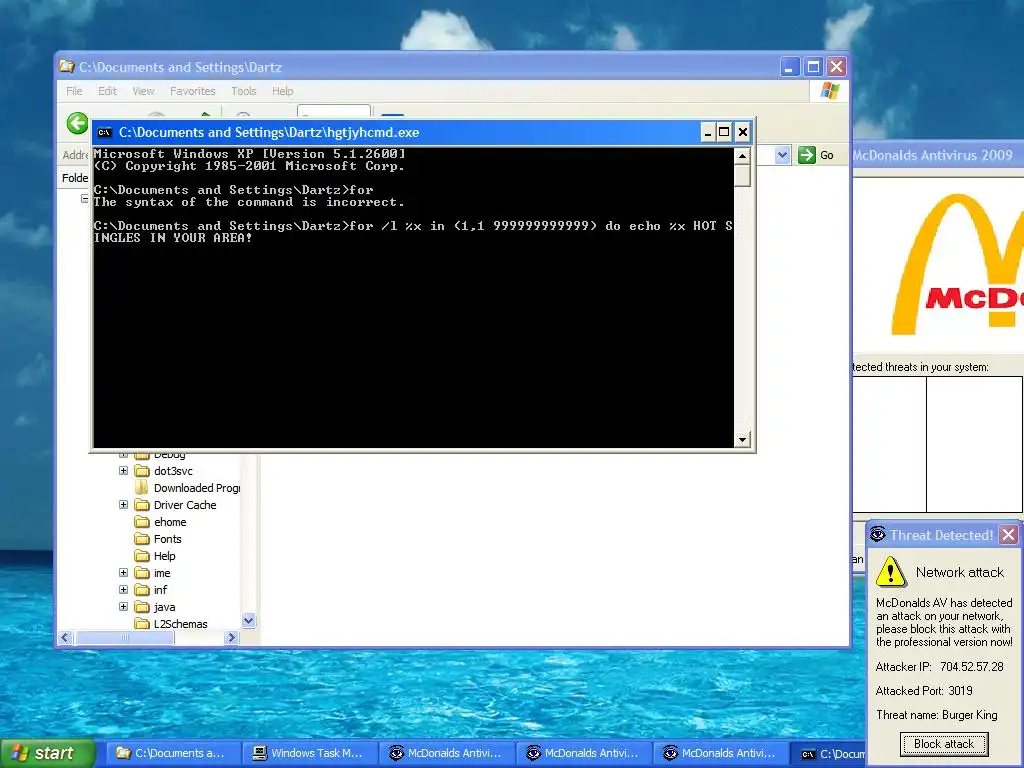Screen dimensions: 1024x768
Task: Click the eye icon in Threat Detected title
Action: point(878,535)
